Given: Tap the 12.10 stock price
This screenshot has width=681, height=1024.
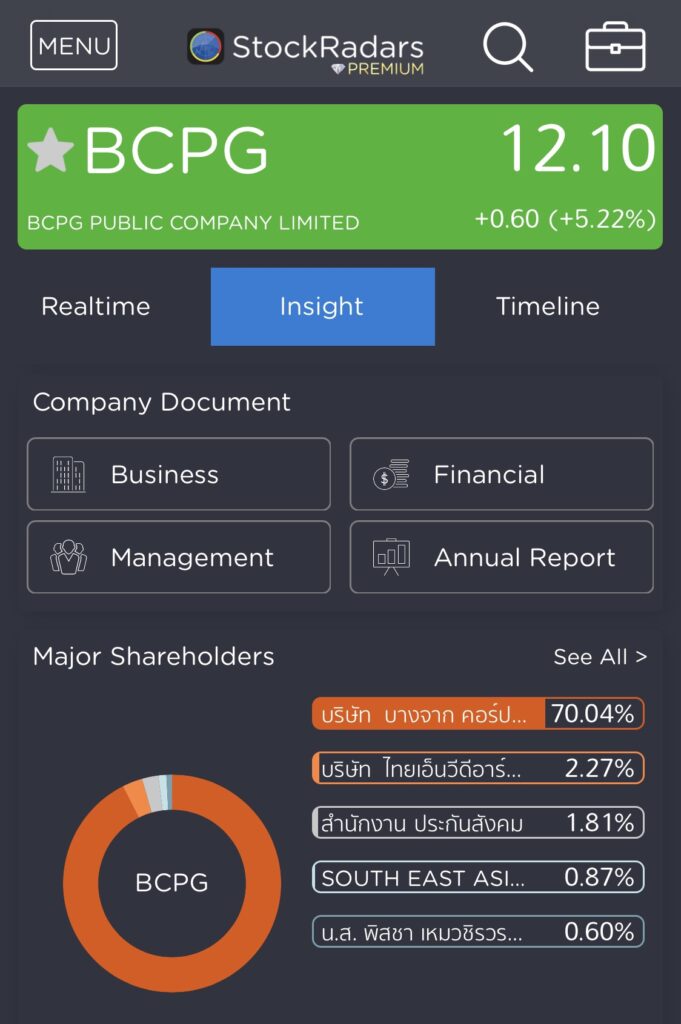Looking at the screenshot, I should (578, 149).
